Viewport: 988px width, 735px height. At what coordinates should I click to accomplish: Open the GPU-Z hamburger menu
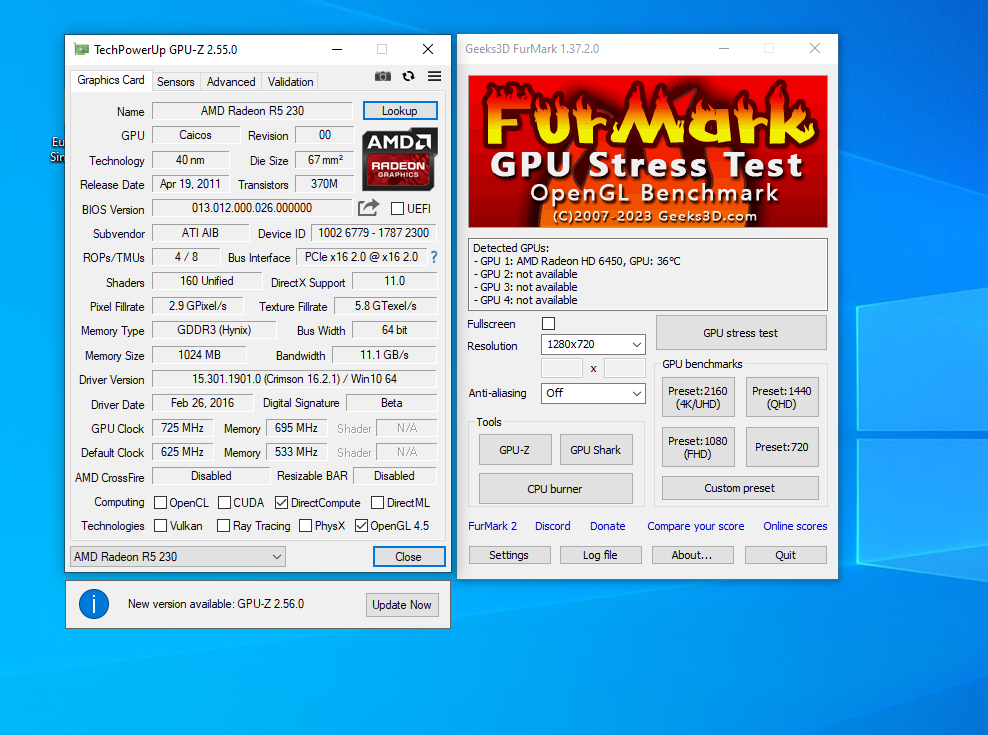click(x=434, y=76)
